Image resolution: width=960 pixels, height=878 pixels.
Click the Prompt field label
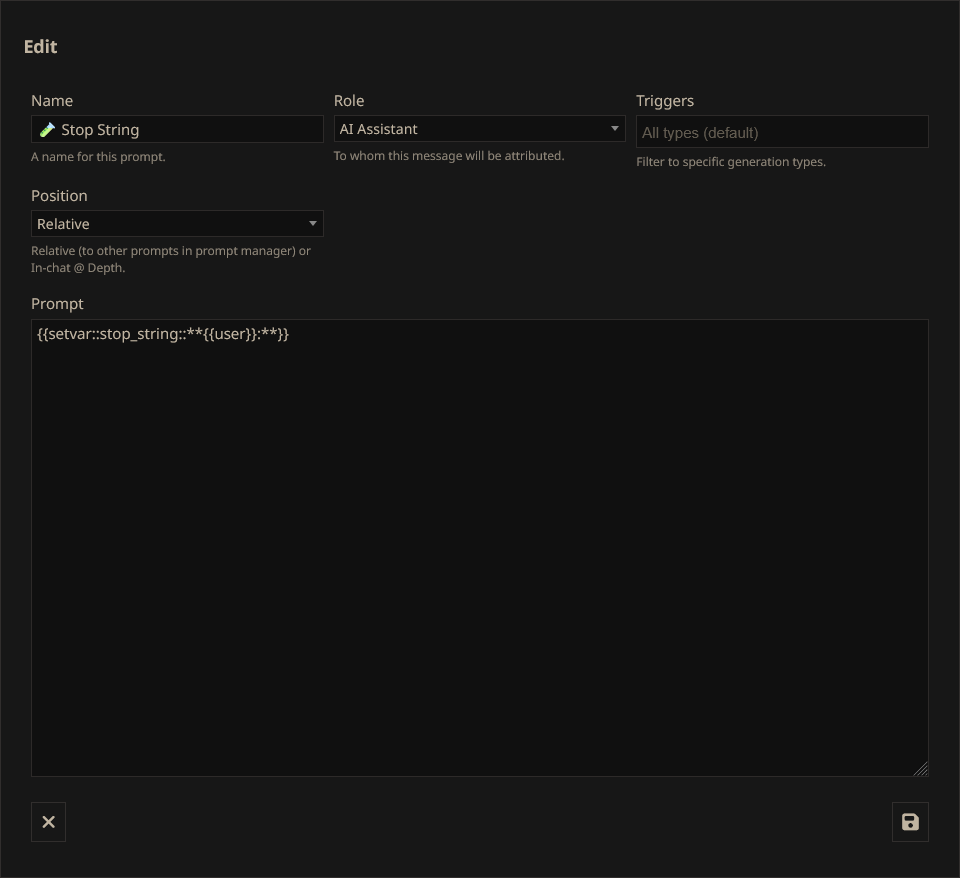(x=57, y=304)
